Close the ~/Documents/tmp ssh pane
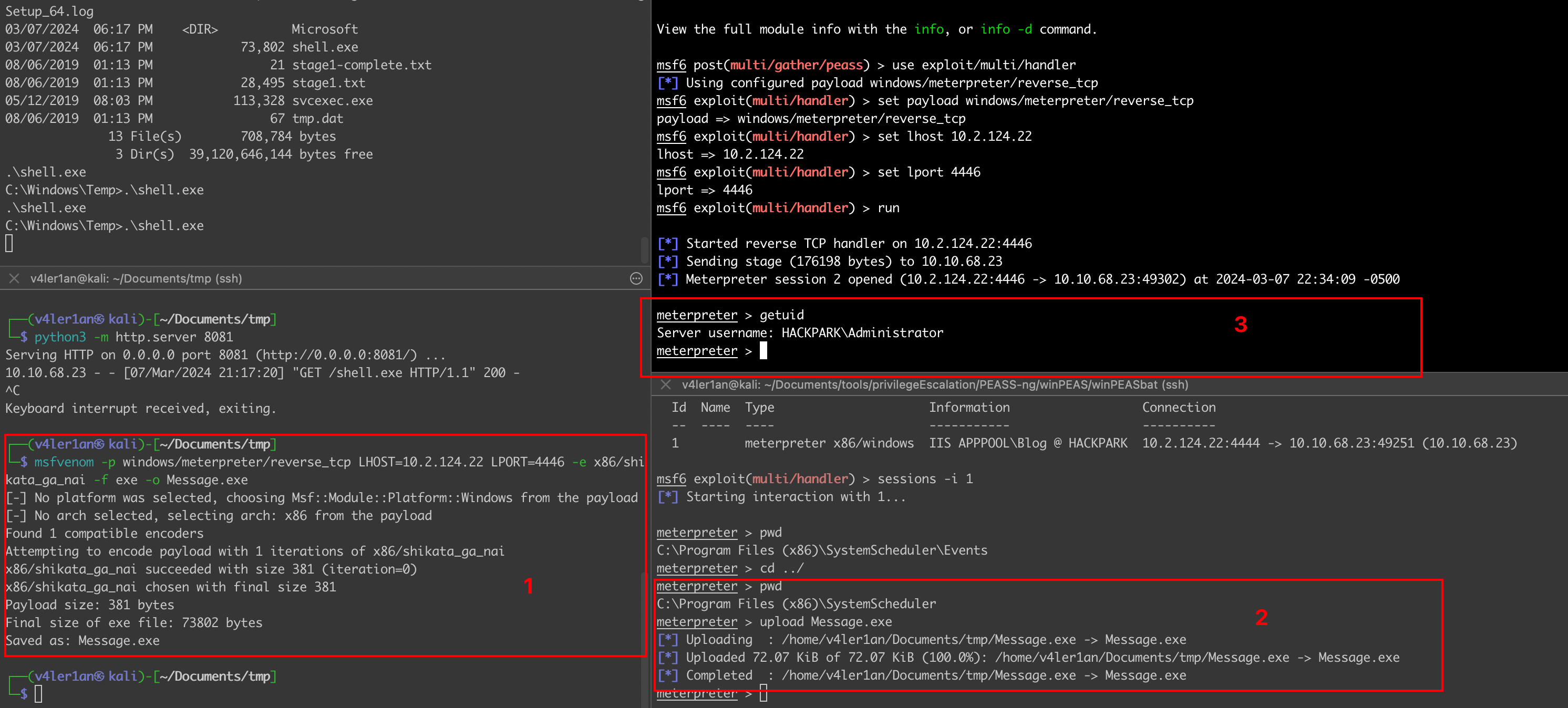 point(14,278)
